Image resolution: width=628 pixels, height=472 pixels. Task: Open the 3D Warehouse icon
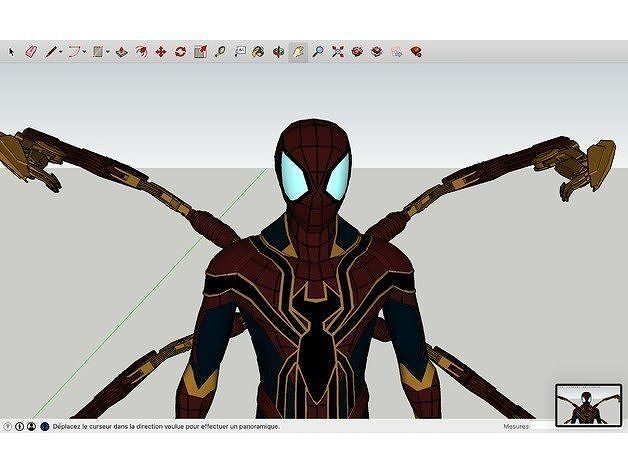click(357, 52)
